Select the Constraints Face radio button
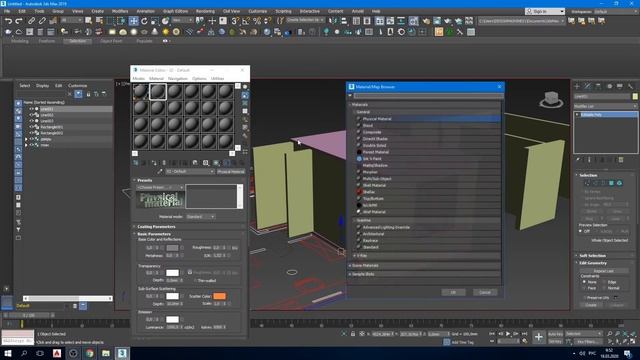 coord(584,288)
